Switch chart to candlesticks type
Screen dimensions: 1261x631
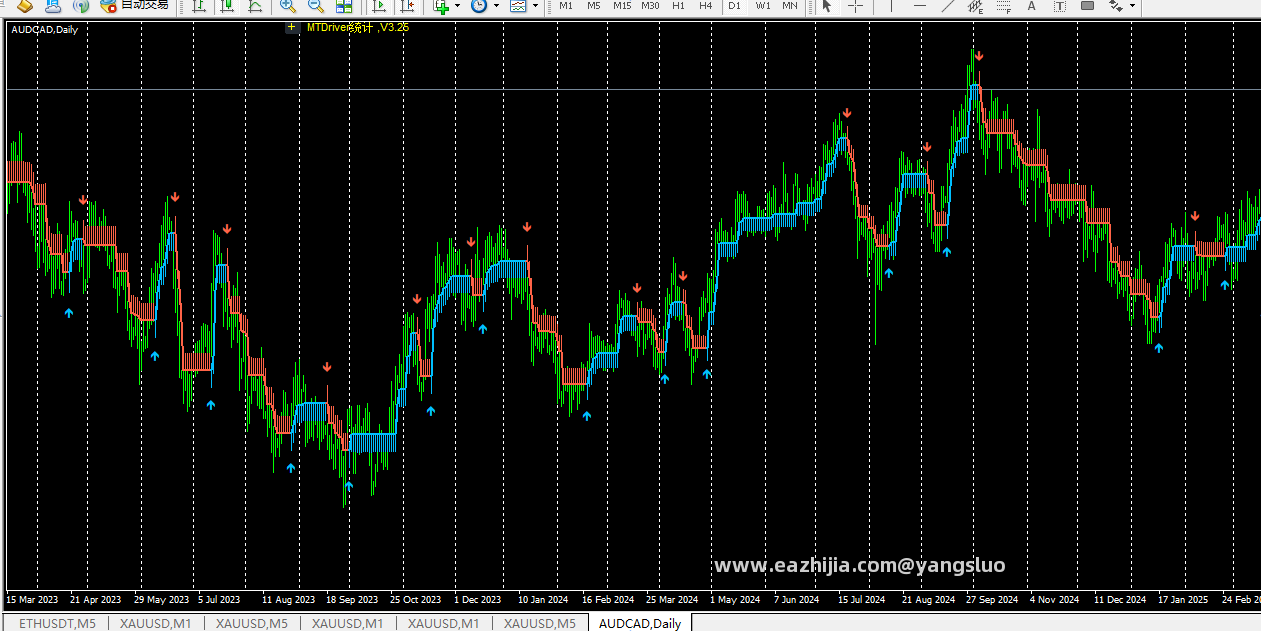tap(227, 5)
